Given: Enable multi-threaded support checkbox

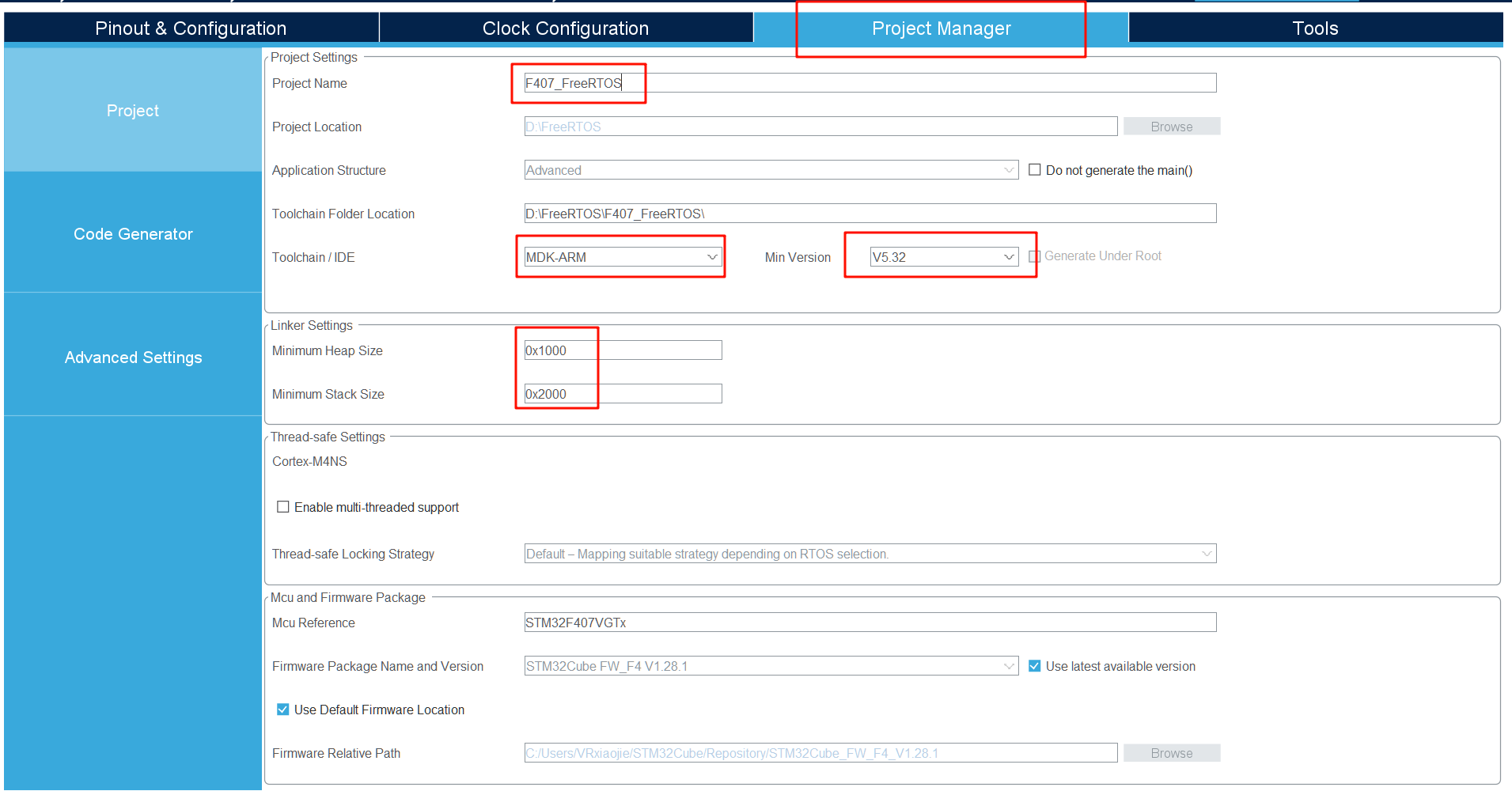Looking at the screenshot, I should click(282, 507).
